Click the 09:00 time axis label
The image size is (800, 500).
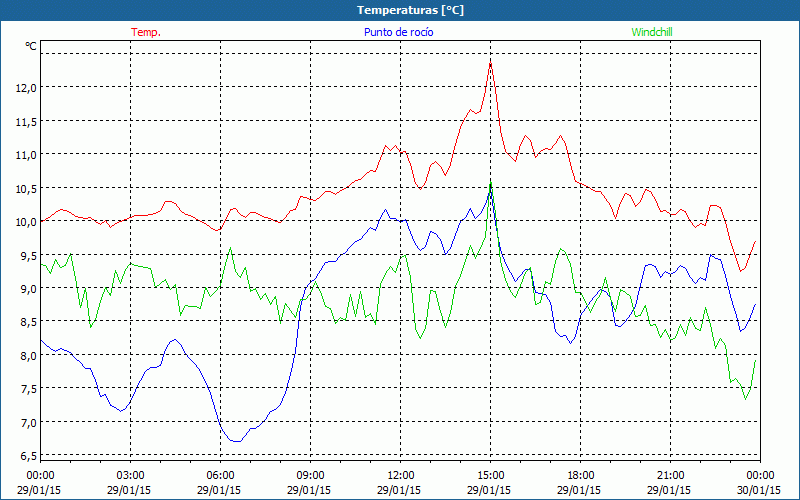[x=311, y=476]
